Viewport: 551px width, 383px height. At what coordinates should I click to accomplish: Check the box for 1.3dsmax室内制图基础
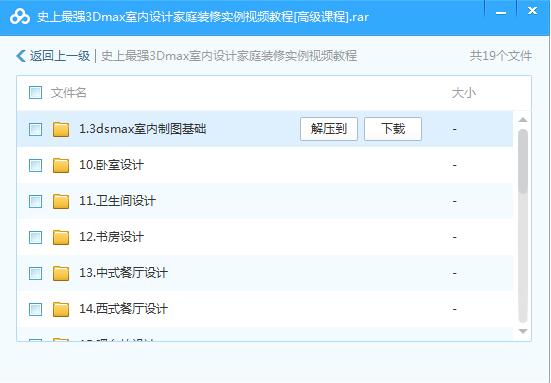35,129
